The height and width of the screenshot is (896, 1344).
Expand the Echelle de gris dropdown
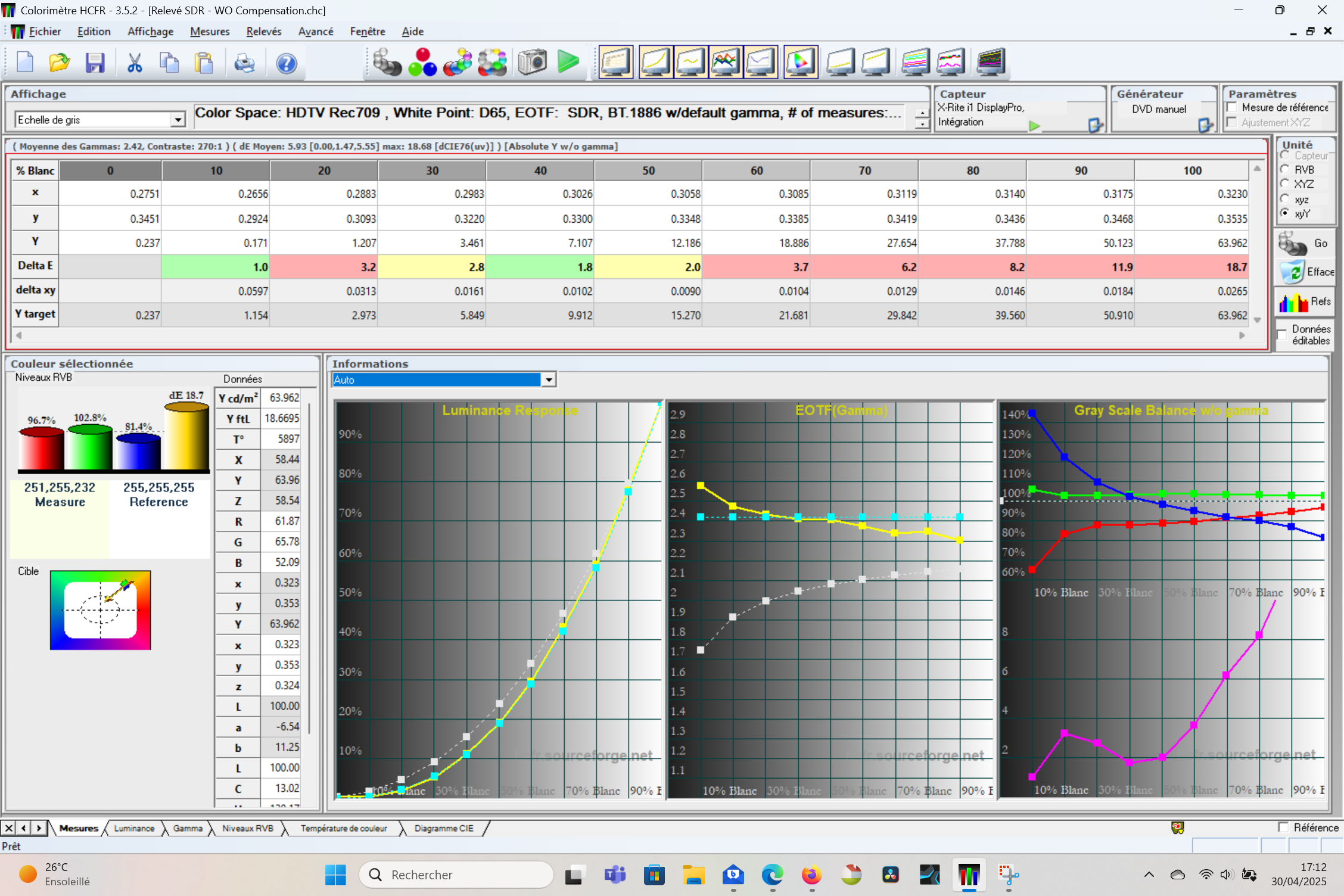178,120
